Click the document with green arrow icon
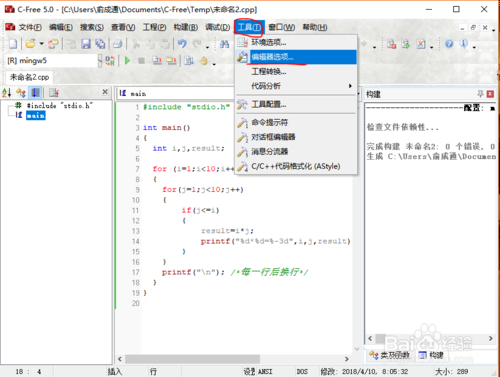This screenshot has height=377, width=500. point(406,44)
